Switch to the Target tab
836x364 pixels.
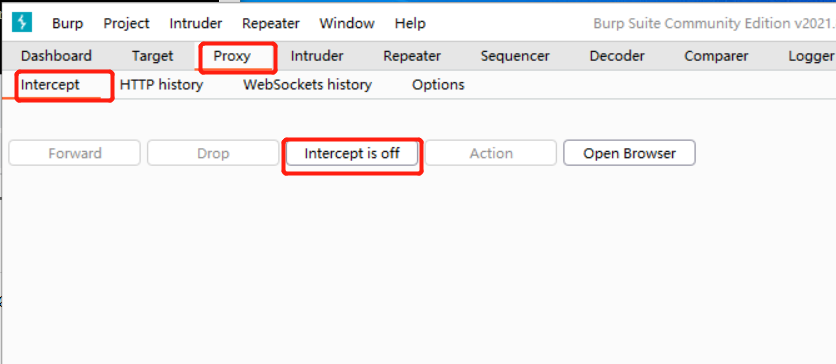[152, 56]
